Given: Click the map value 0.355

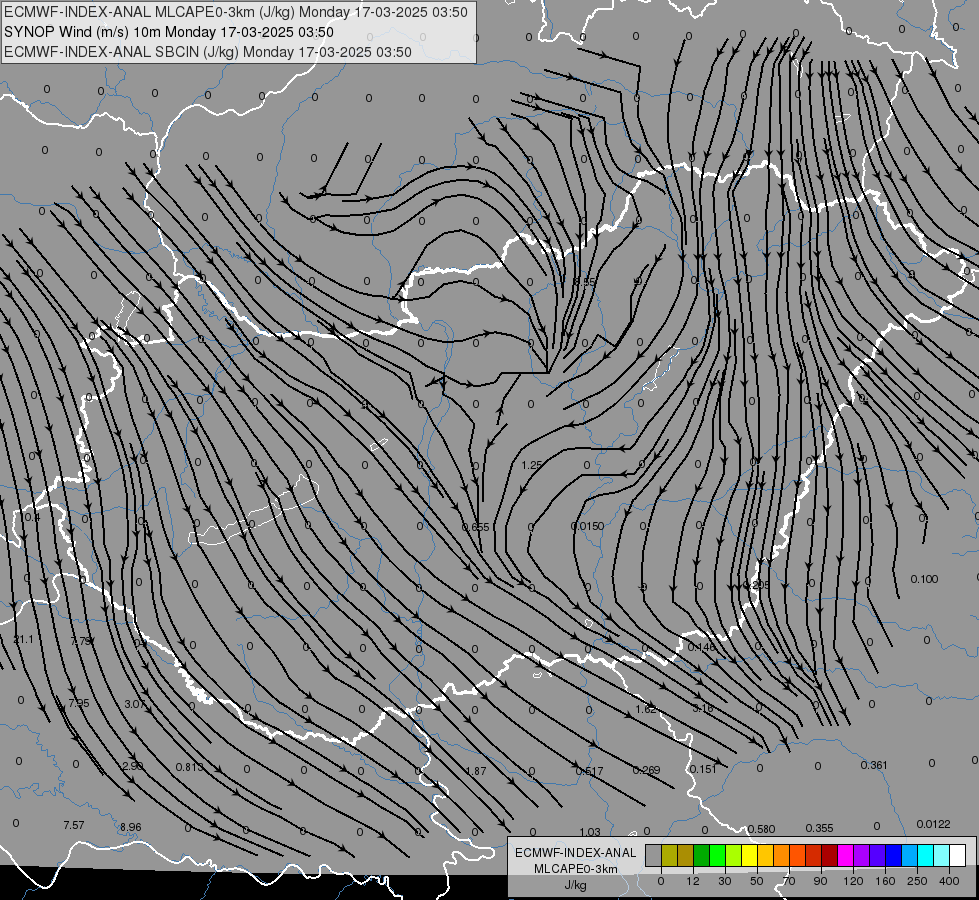Looking at the screenshot, I should click(819, 828).
